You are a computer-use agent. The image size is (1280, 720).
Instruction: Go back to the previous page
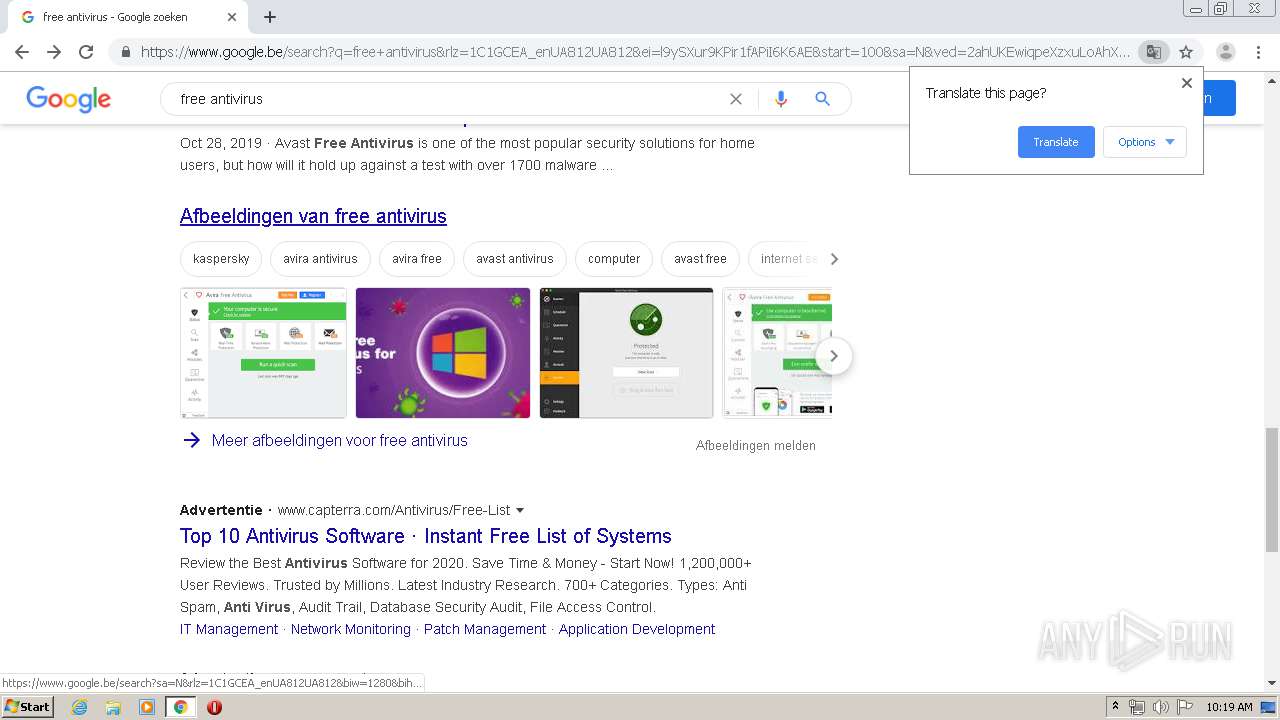point(22,52)
